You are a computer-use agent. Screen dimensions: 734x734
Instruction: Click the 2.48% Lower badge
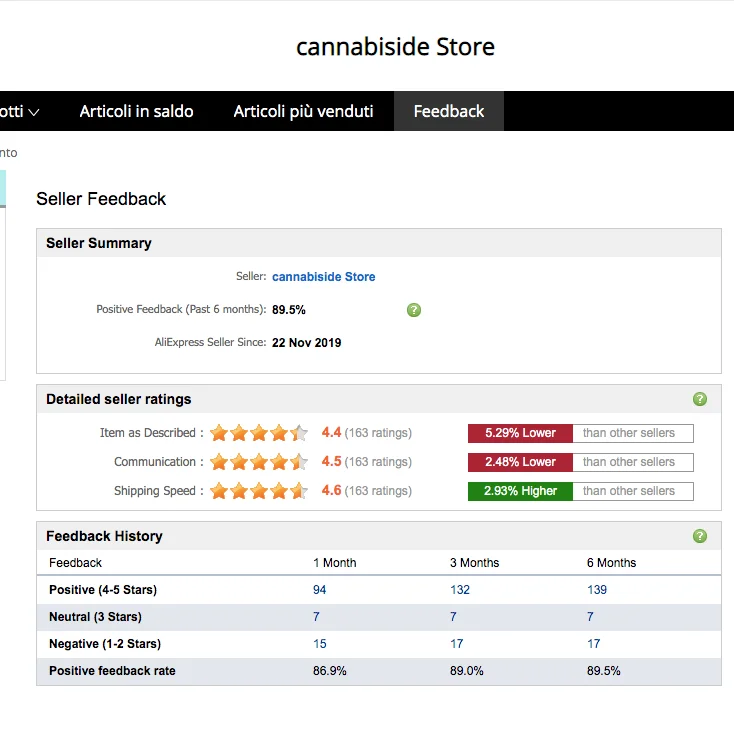tap(520, 462)
